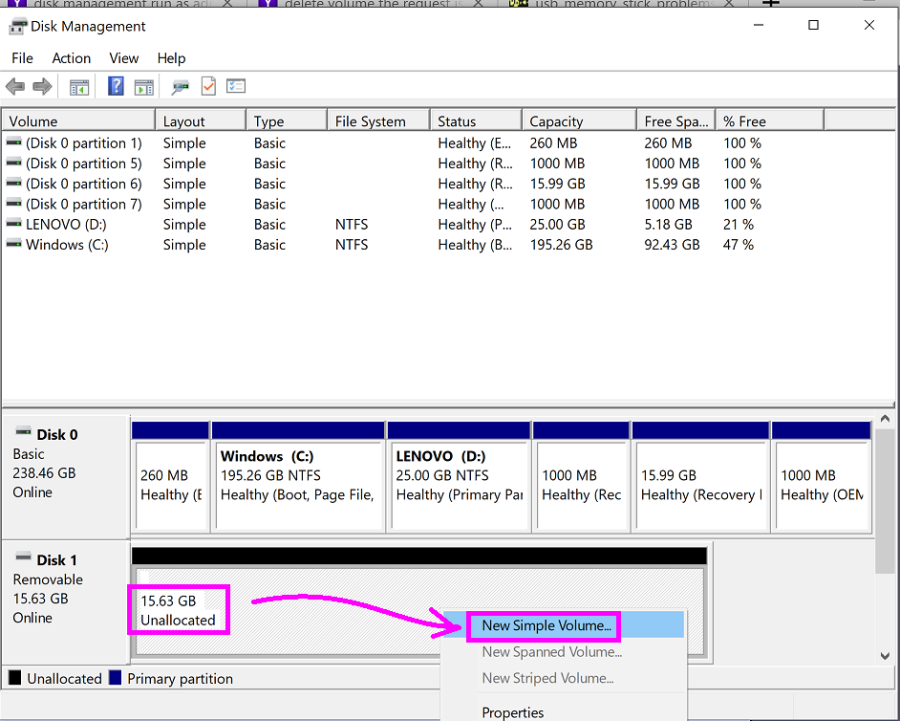Click the Disk Management title bar icon

[18, 26]
